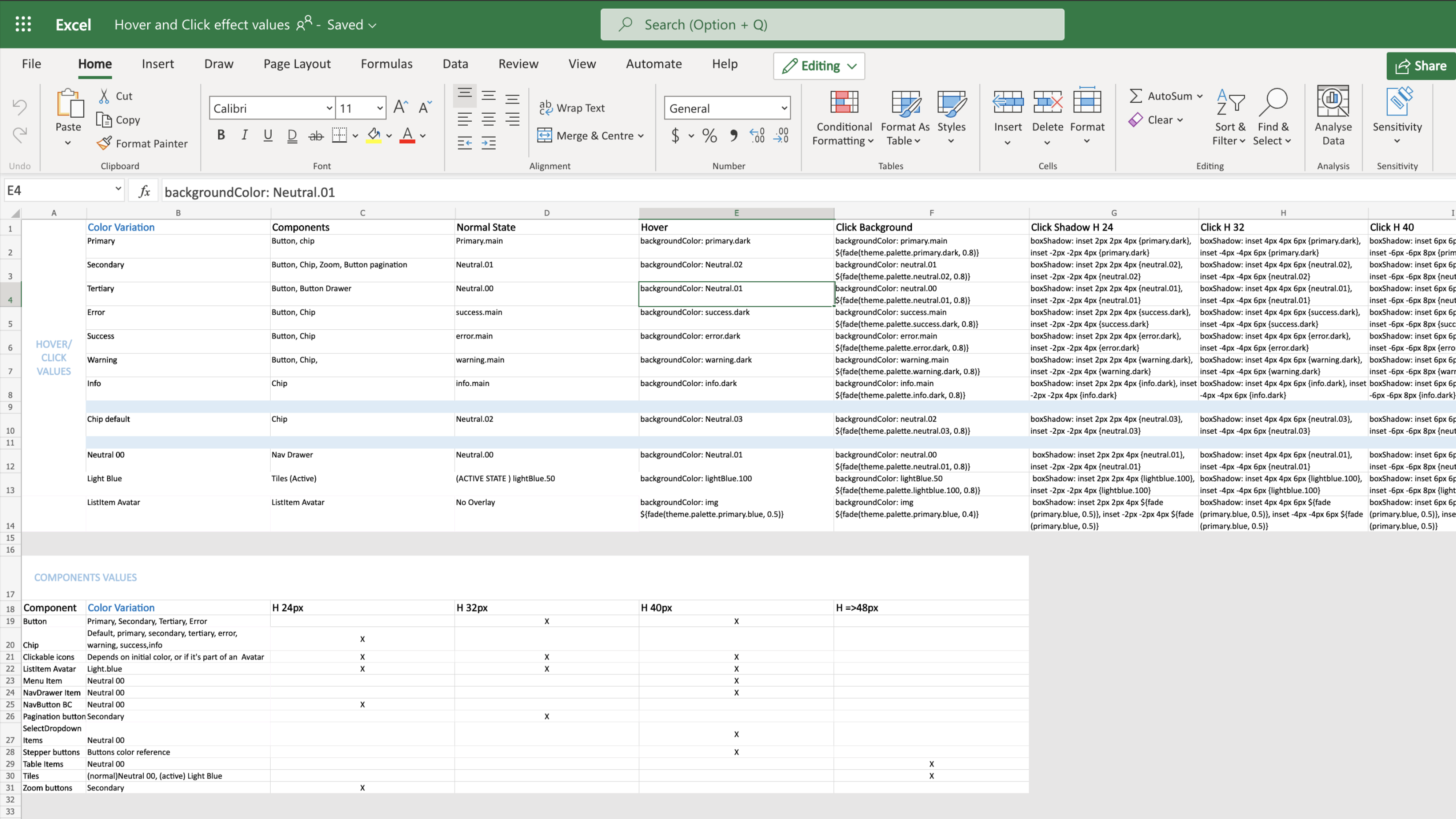
Task: Click the Bold toggle button
Action: tap(221, 135)
